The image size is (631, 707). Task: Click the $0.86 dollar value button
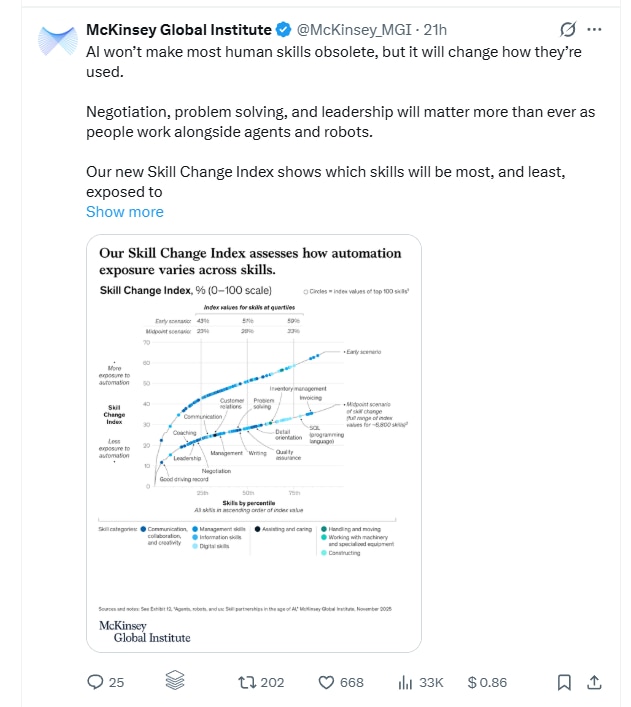pos(487,682)
